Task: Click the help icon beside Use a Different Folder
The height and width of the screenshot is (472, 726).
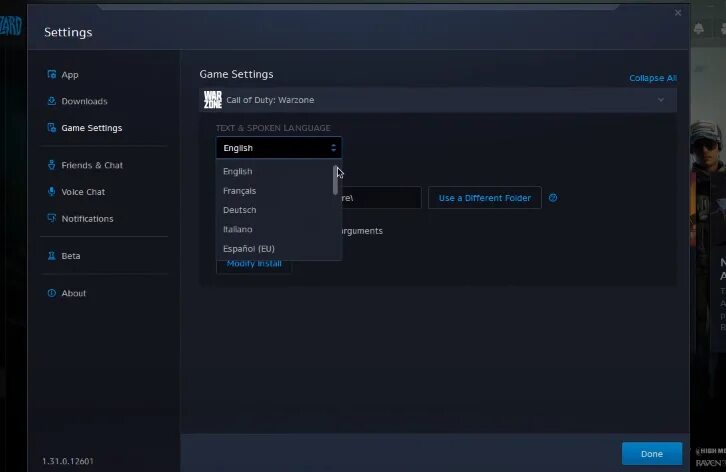Action: (553, 198)
